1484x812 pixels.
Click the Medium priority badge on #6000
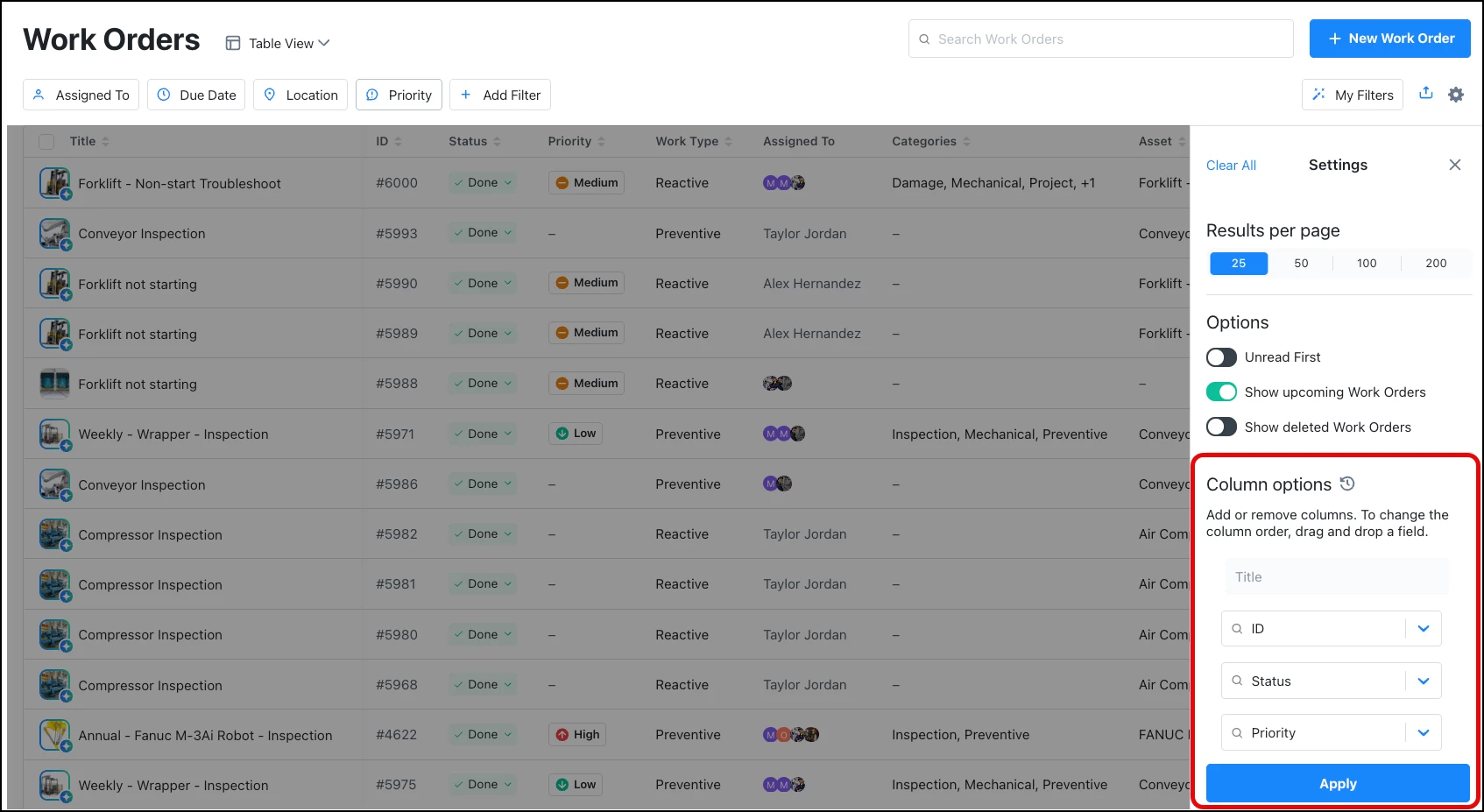pyautogui.click(x=586, y=183)
